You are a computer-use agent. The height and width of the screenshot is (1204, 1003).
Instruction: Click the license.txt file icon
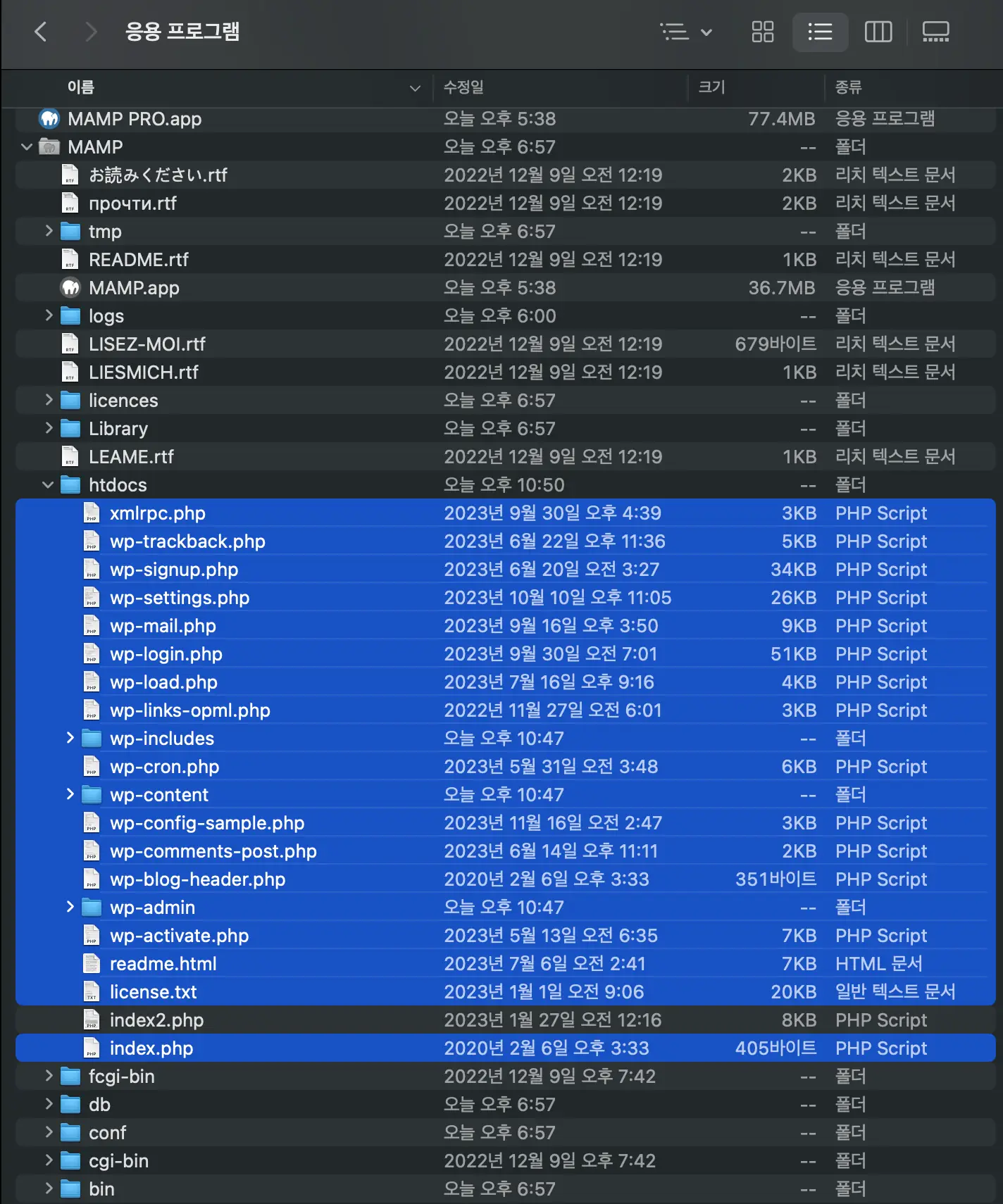[x=91, y=992]
